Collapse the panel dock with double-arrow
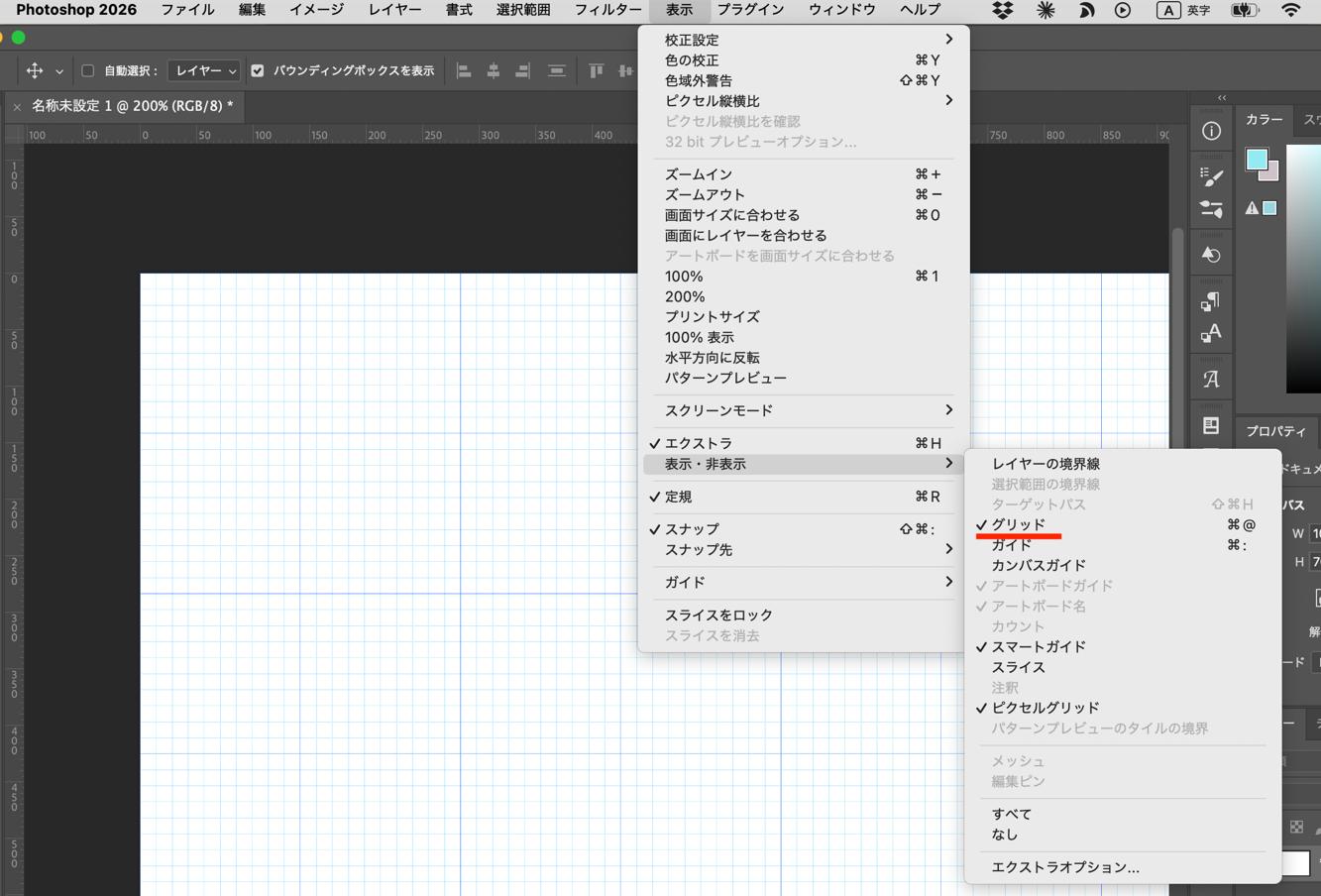The width and height of the screenshot is (1321, 896). [x=1222, y=97]
